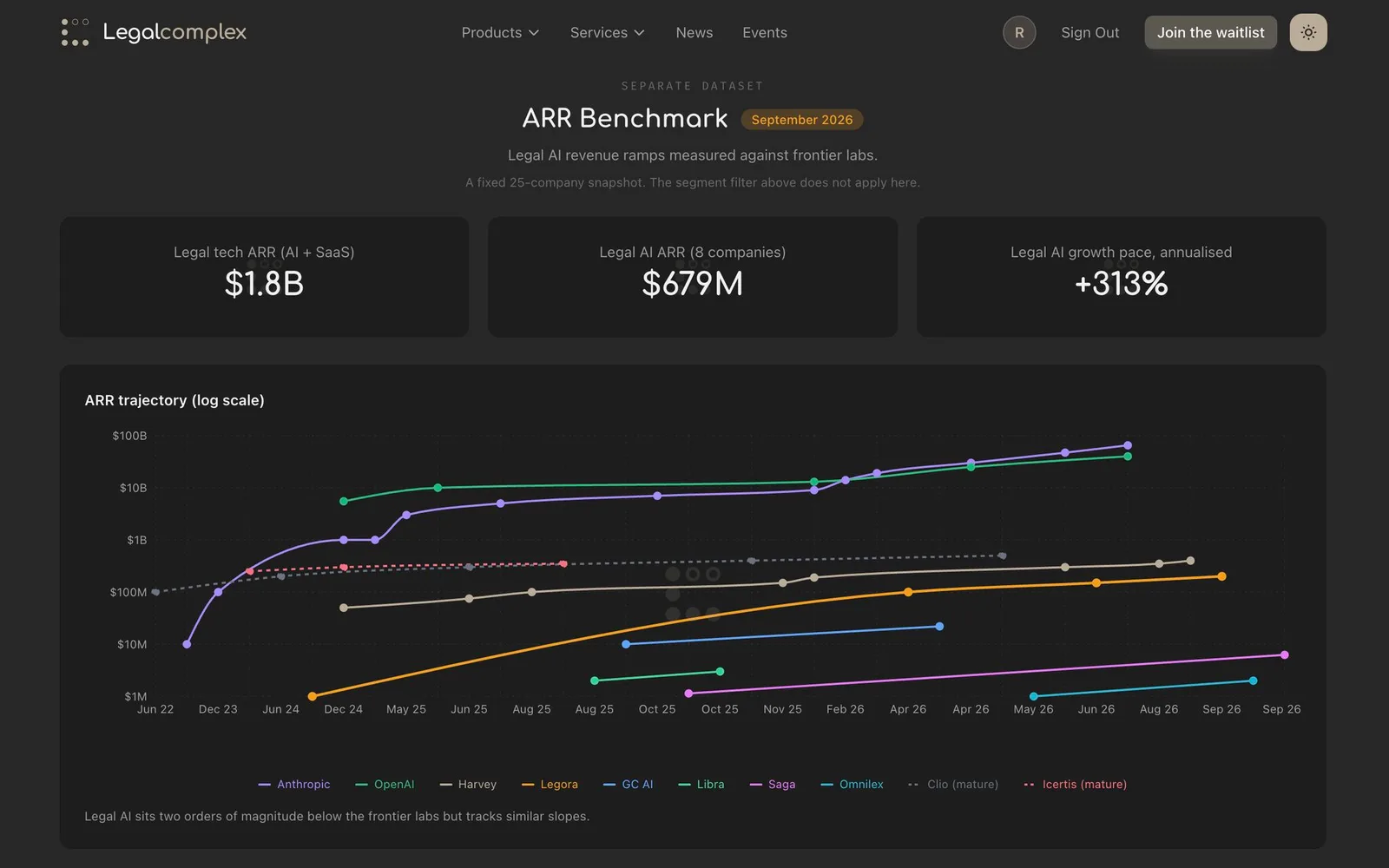Image resolution: width=1389 pixels, height=868 pixels.
Task: Click OpenAI's first green data point at Dec 24
Action: click(x=344, y=501)
